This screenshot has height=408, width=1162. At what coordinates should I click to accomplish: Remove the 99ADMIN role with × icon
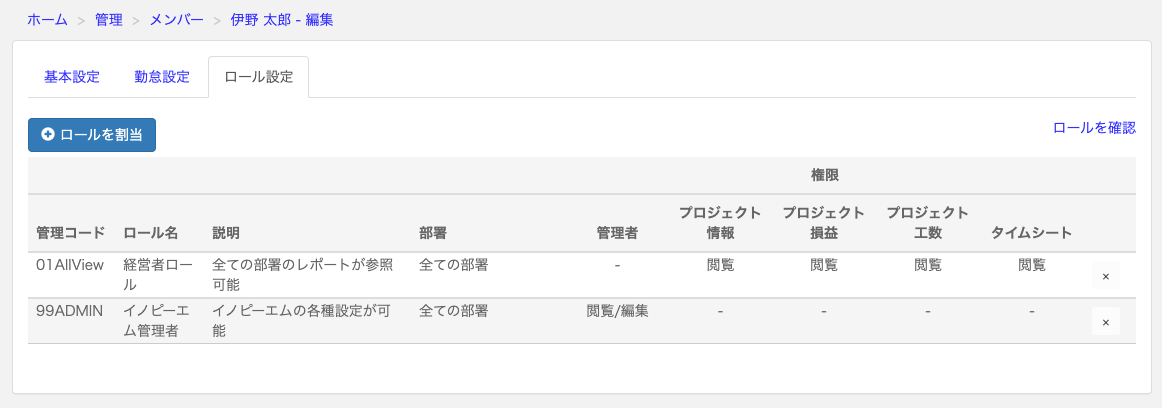click(x=1105, y=321)
